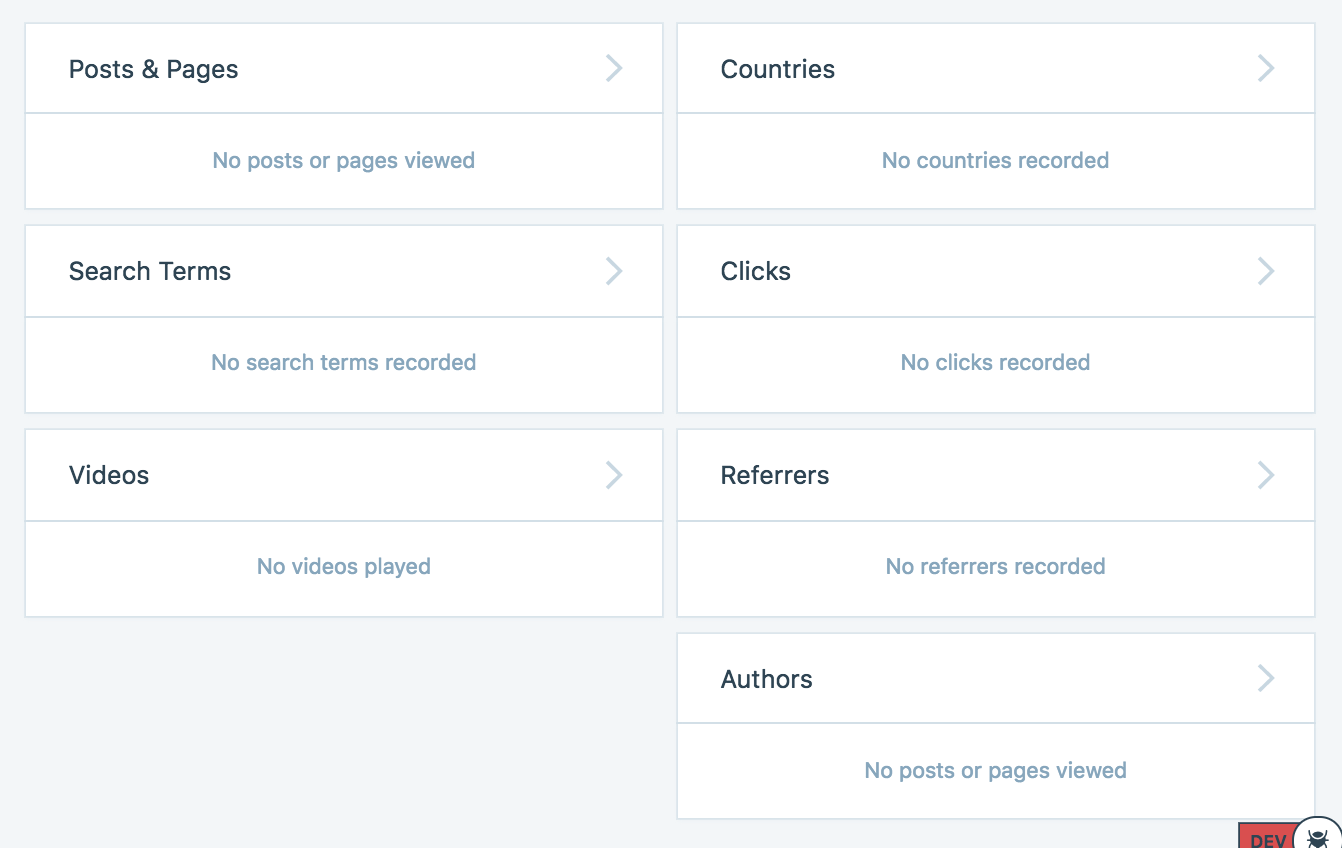Open the Search Terms stats heading

[150, 271]
